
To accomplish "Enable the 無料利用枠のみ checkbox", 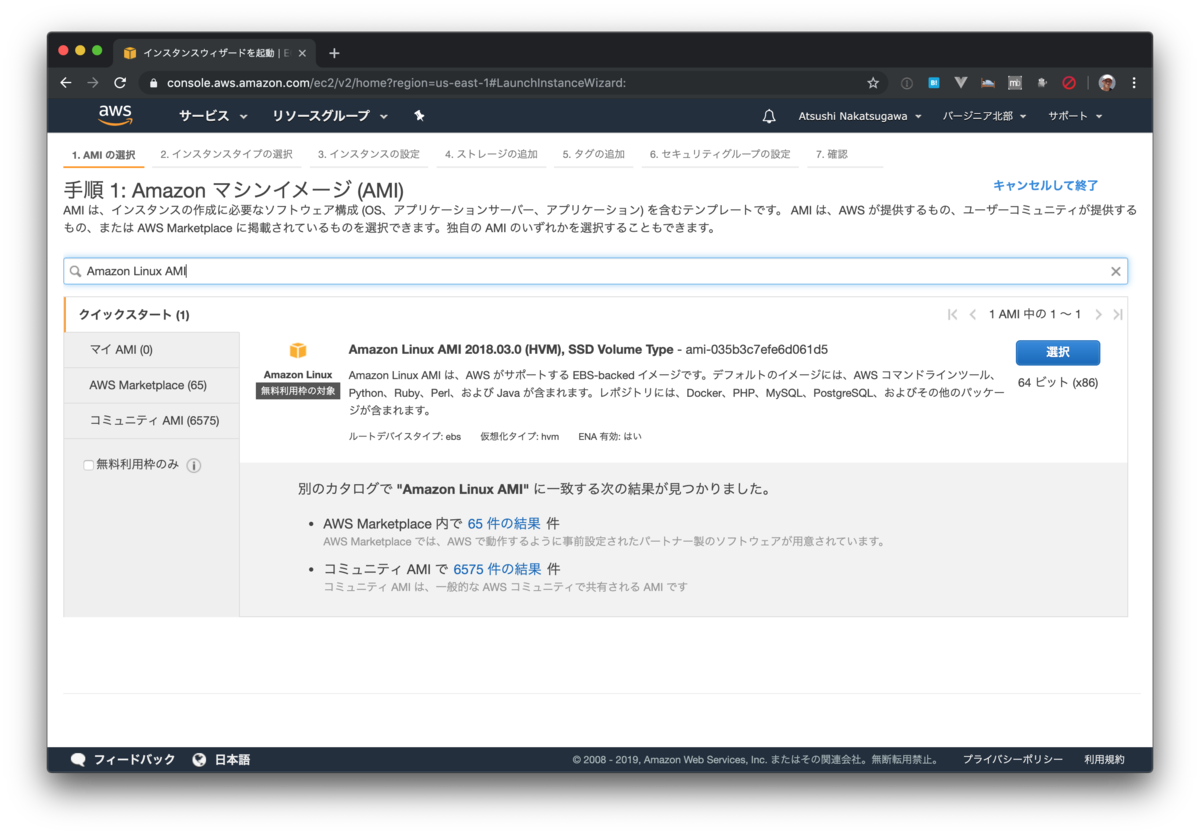I will (89, 465).
